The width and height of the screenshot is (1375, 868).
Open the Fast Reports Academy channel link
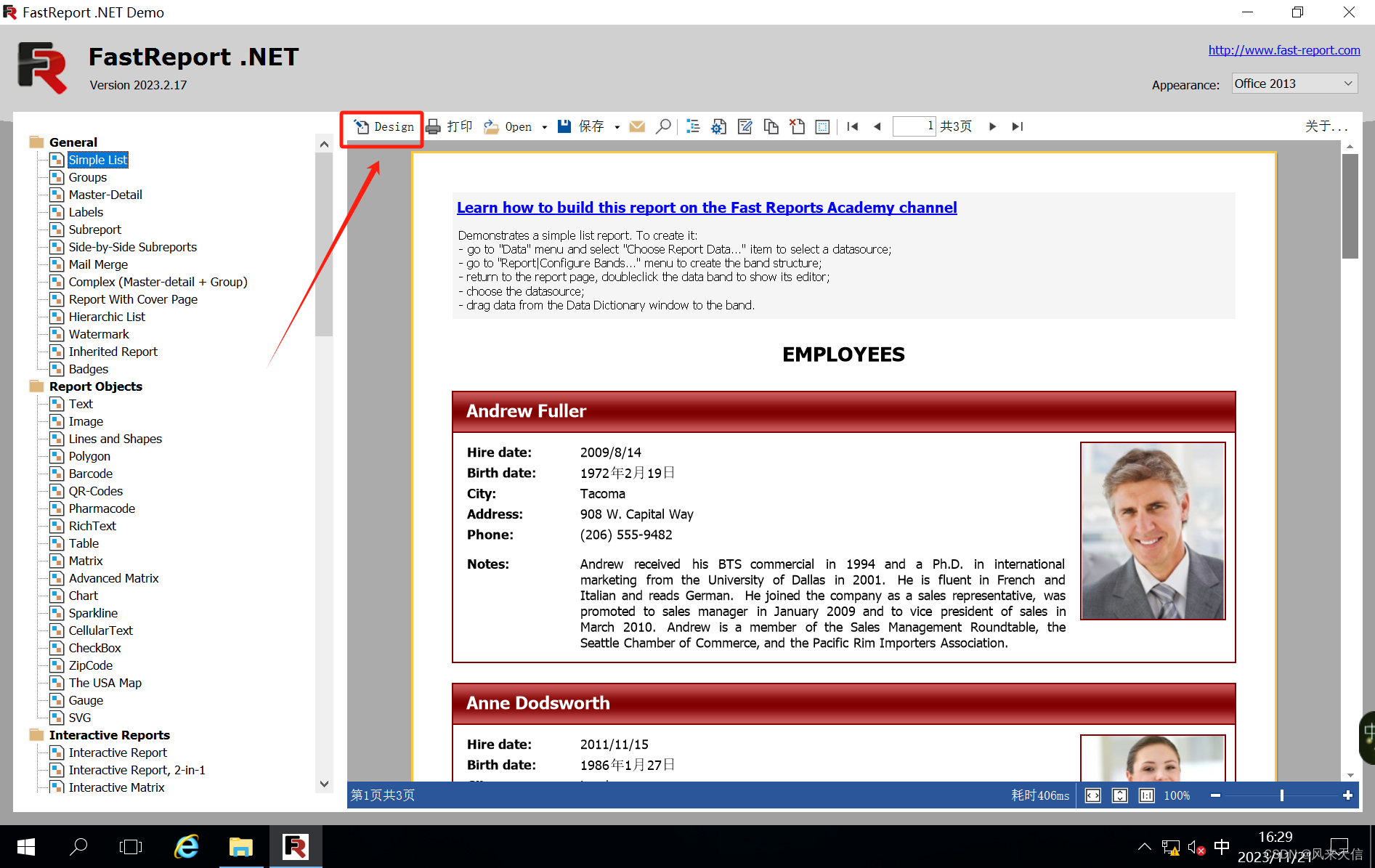pyautogui.click(x=706, y=208)
